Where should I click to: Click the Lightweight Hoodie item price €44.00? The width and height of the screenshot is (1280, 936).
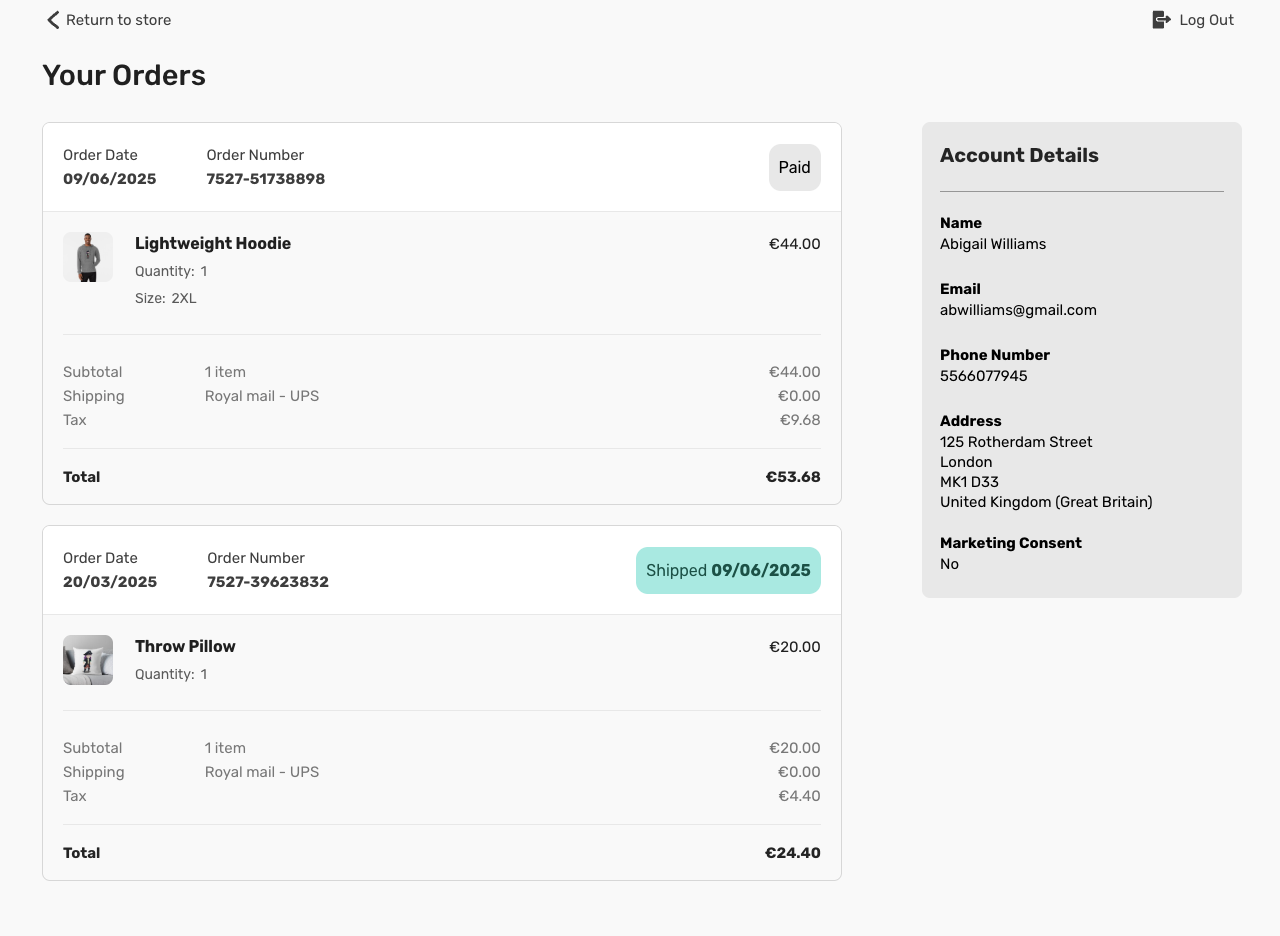click(x=795, y=243)
